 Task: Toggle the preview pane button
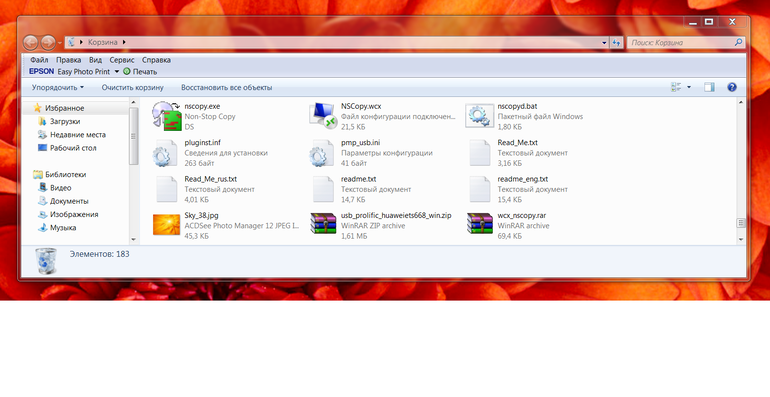709,87
